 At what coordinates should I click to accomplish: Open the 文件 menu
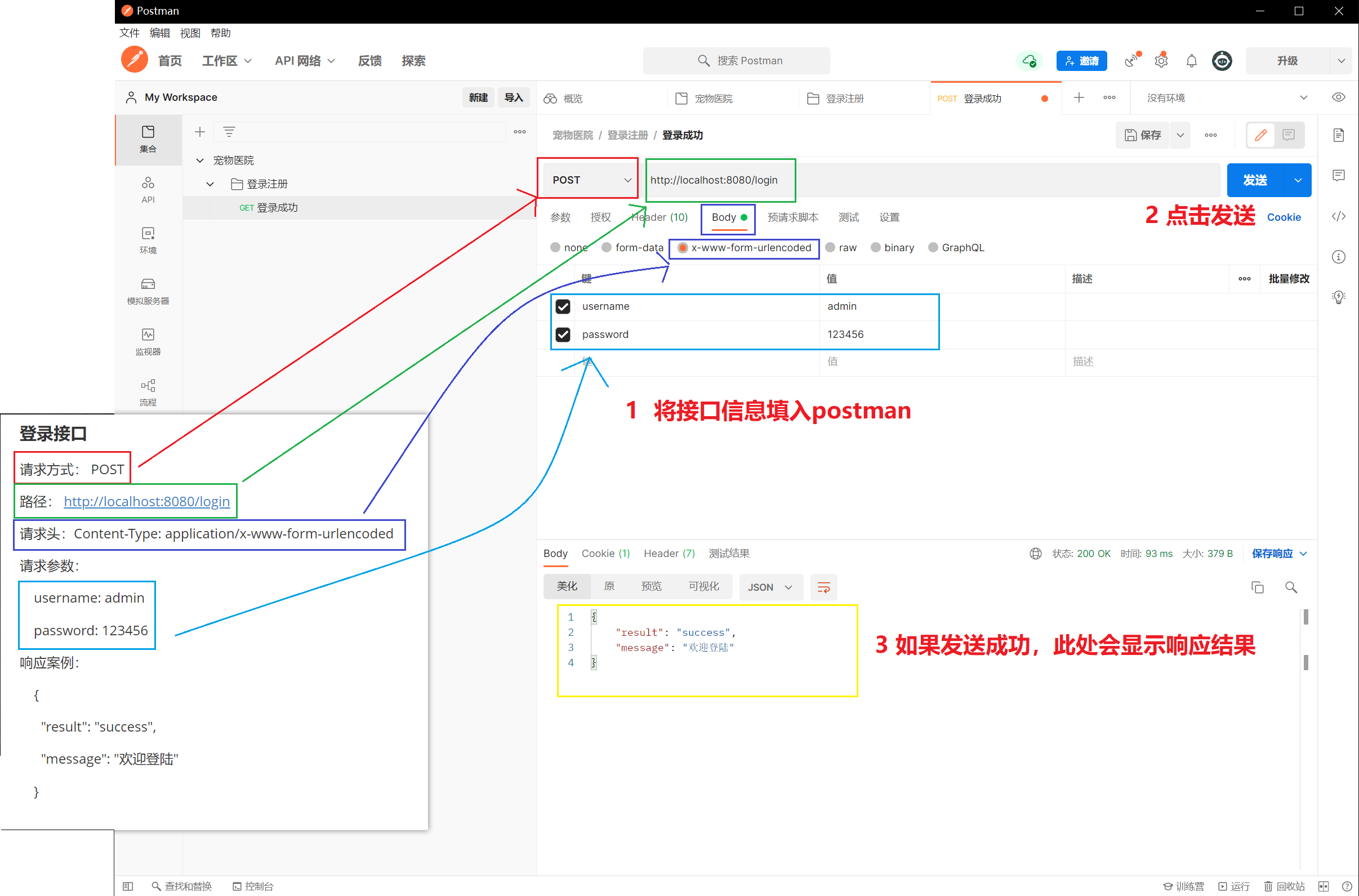129,33
